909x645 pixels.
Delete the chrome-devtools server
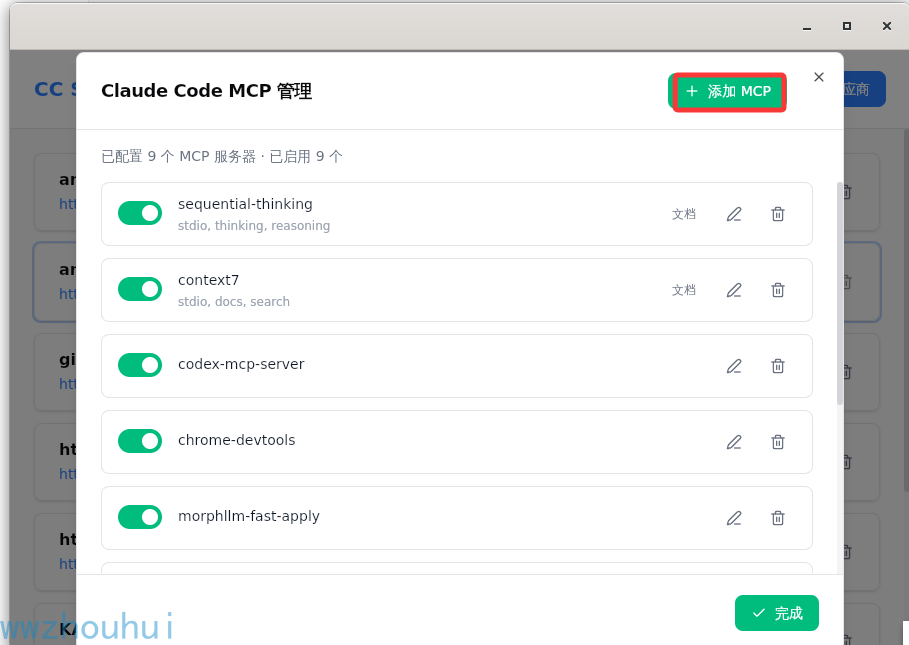(x=778, y=442)
